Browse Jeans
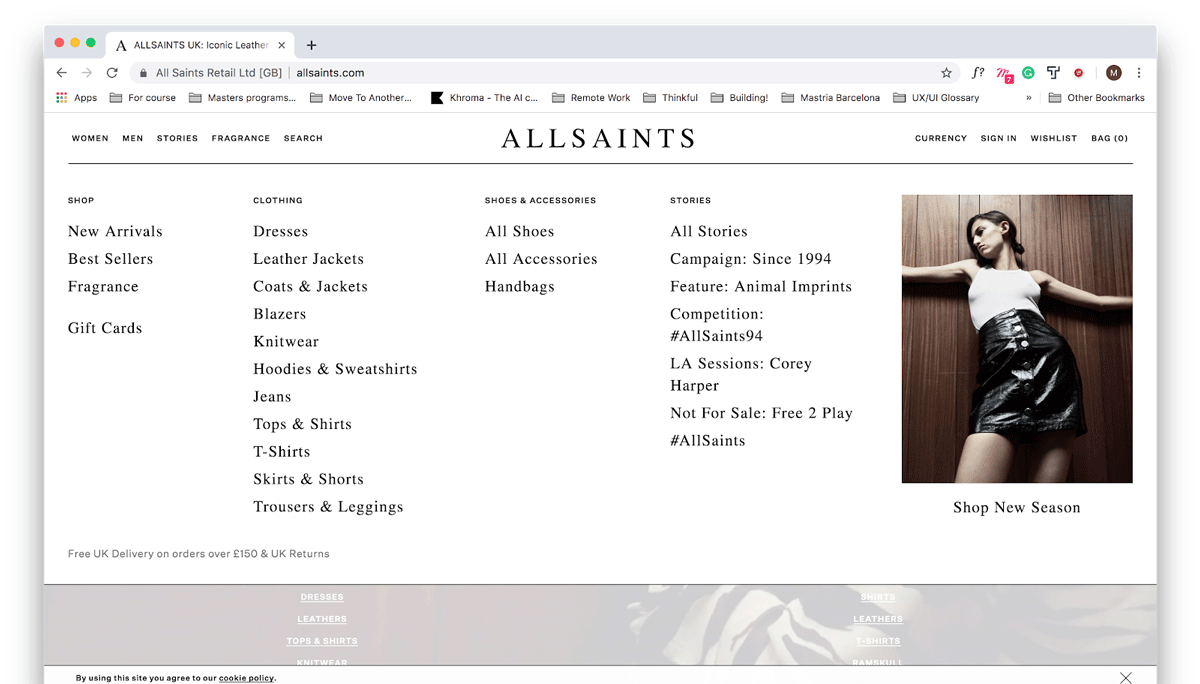Screen dimensions: 1200x684 272,396
